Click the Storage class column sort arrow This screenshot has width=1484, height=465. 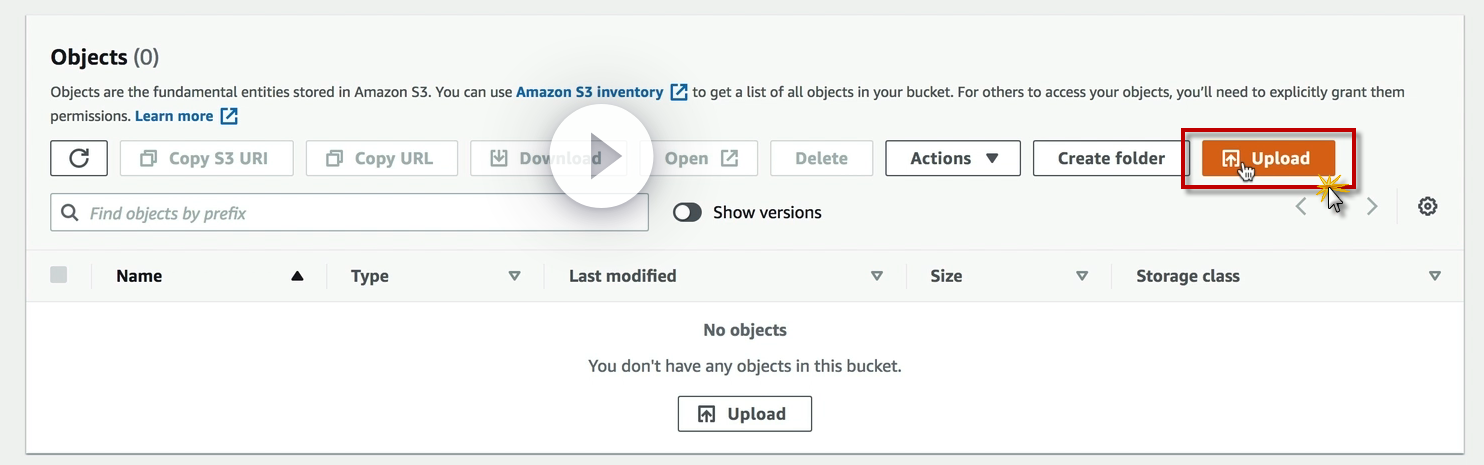1435,276
